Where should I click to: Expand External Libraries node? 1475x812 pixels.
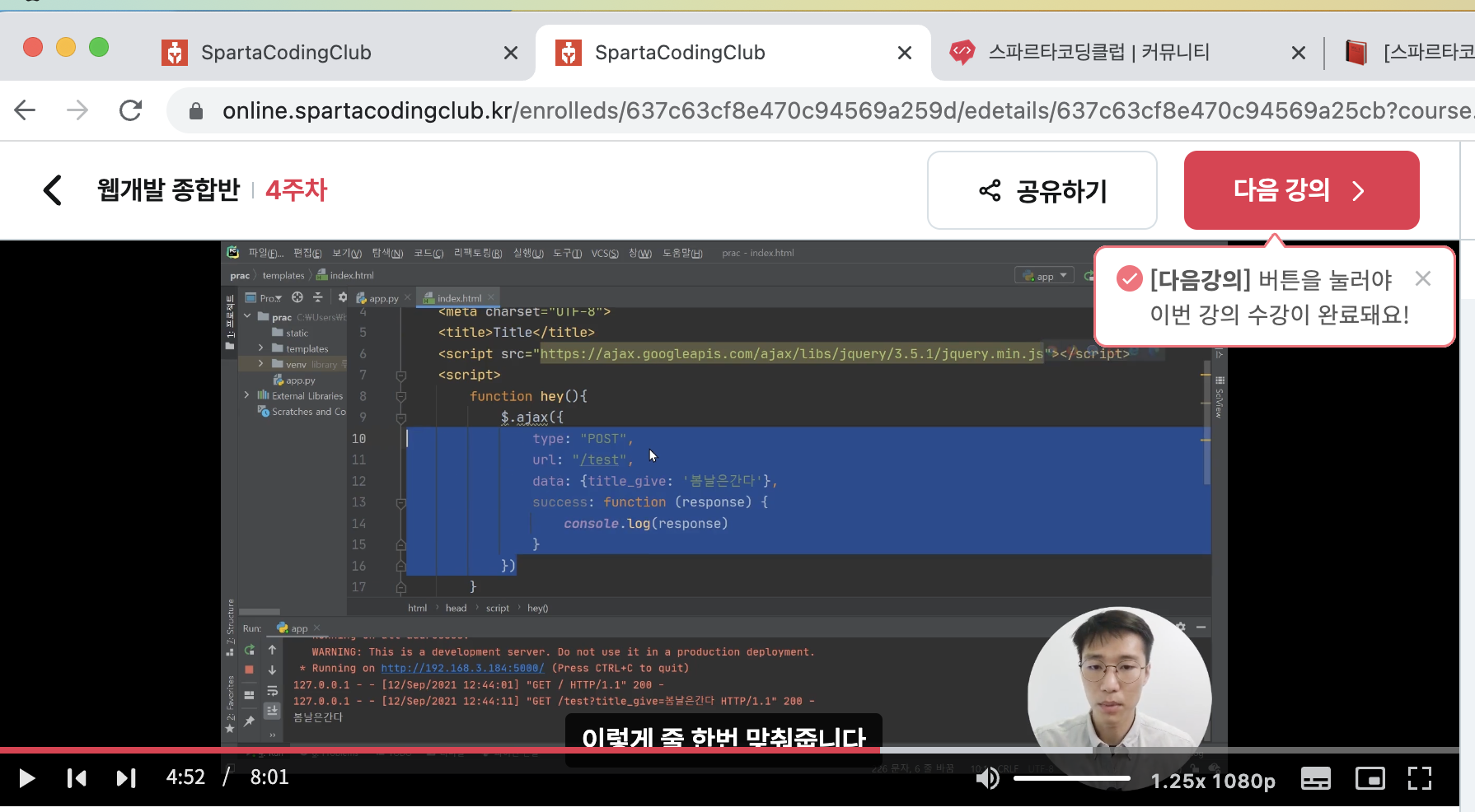point(247,395)
